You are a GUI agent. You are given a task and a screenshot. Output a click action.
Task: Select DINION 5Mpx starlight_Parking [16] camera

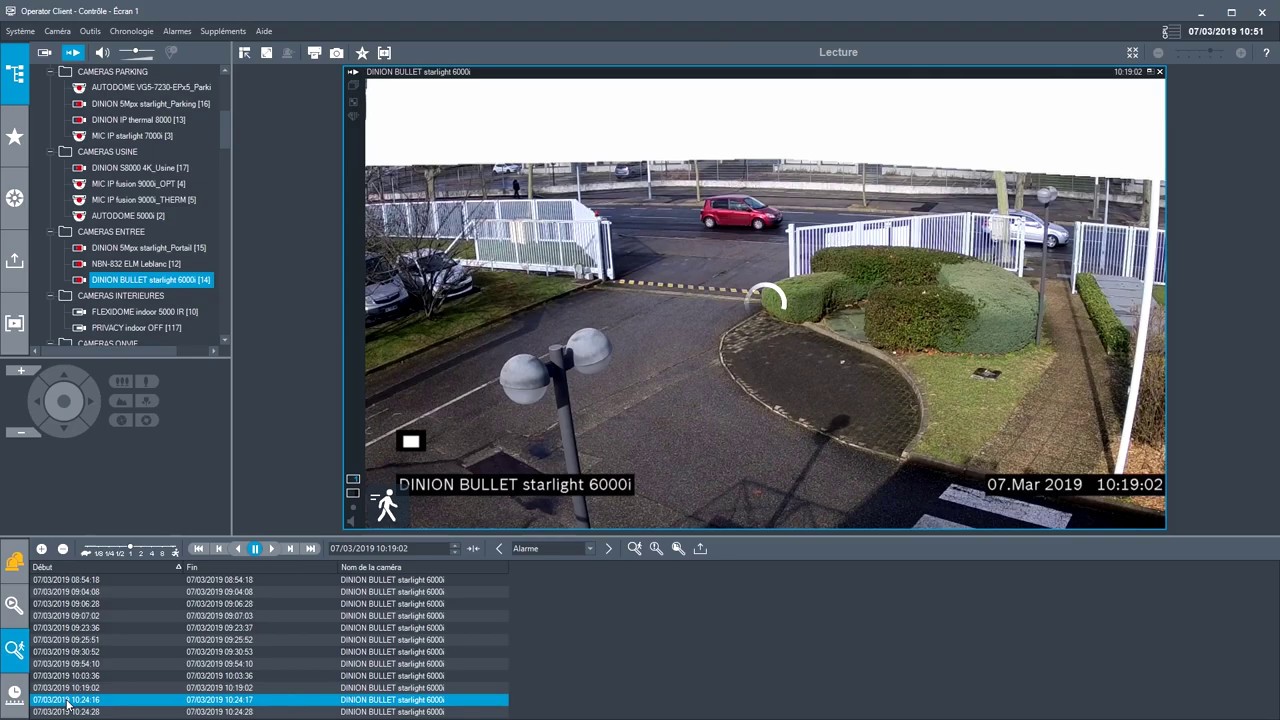[151, 104]
